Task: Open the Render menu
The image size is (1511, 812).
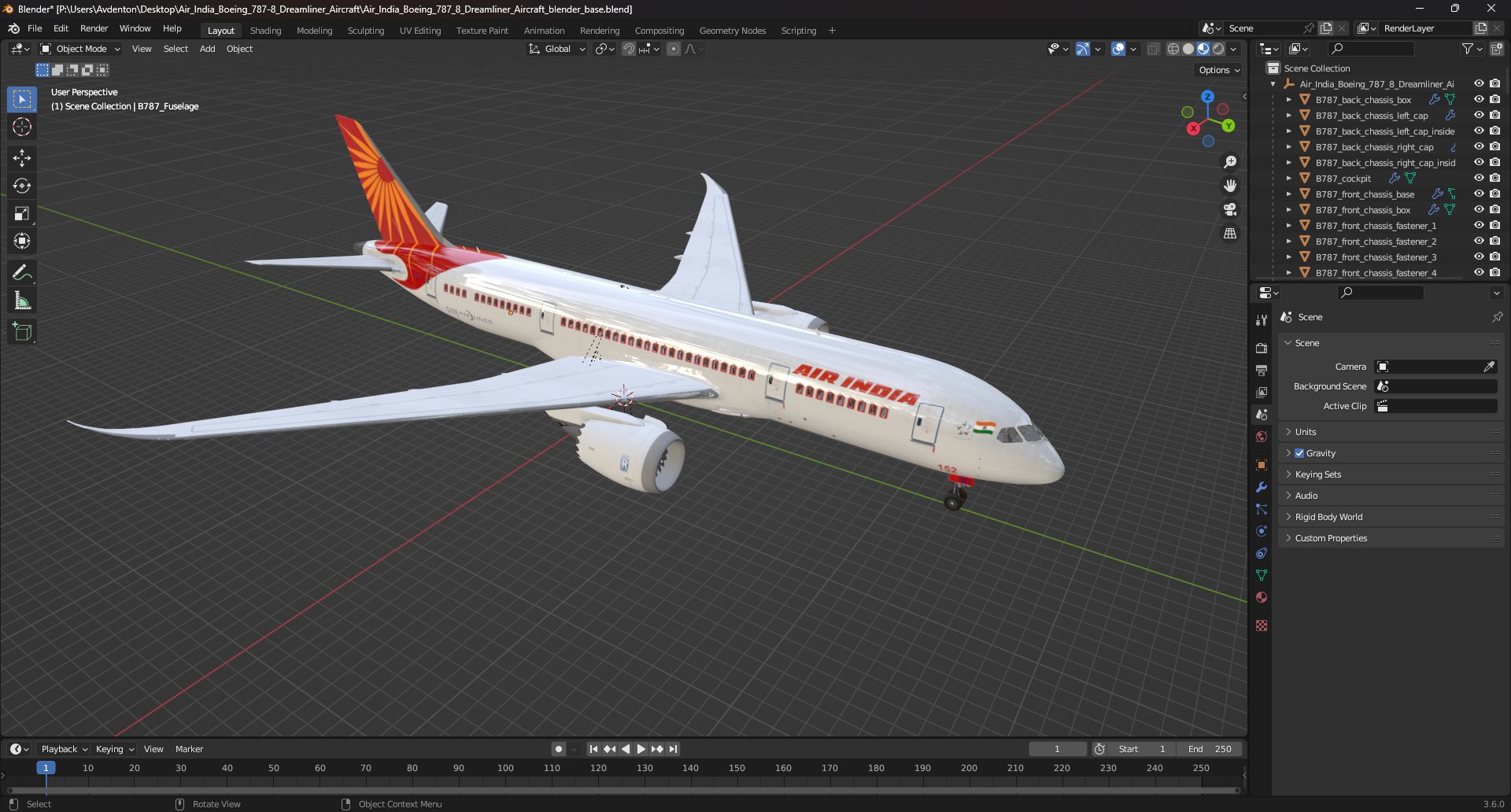Action: click(x=94, y=28)
